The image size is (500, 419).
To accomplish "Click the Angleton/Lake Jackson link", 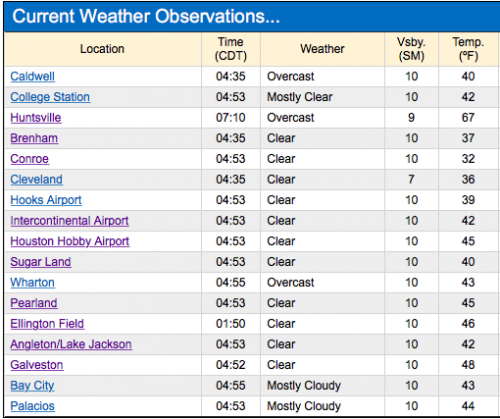I will 71,344.
